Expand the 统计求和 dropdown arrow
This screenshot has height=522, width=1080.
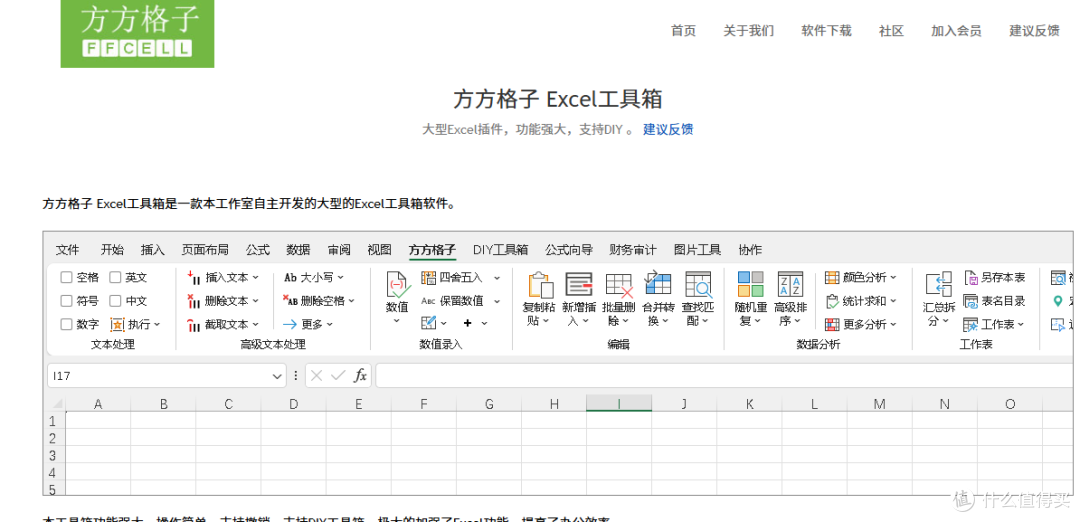[x=893, y=302]
